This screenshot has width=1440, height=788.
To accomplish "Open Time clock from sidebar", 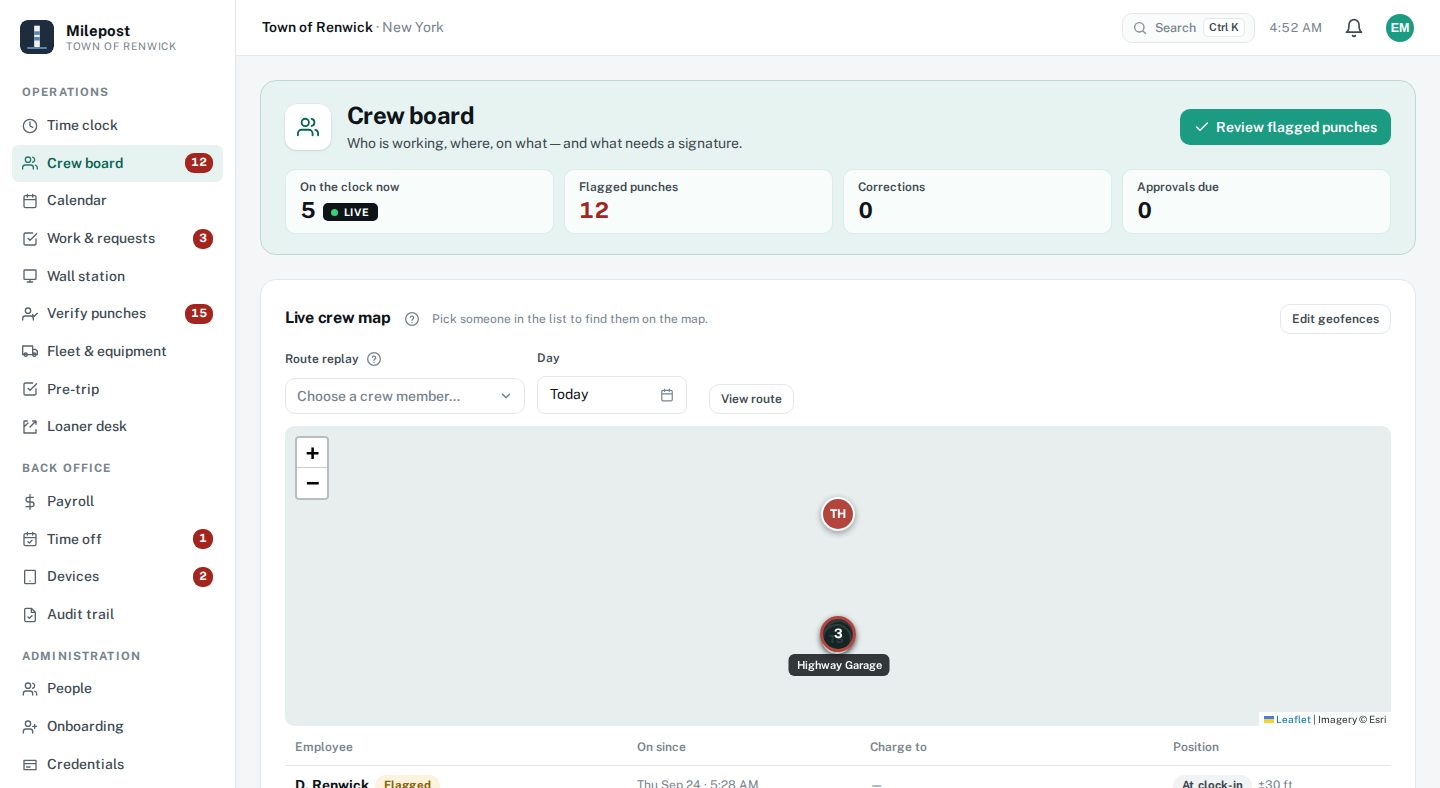I will coord(117,125).
